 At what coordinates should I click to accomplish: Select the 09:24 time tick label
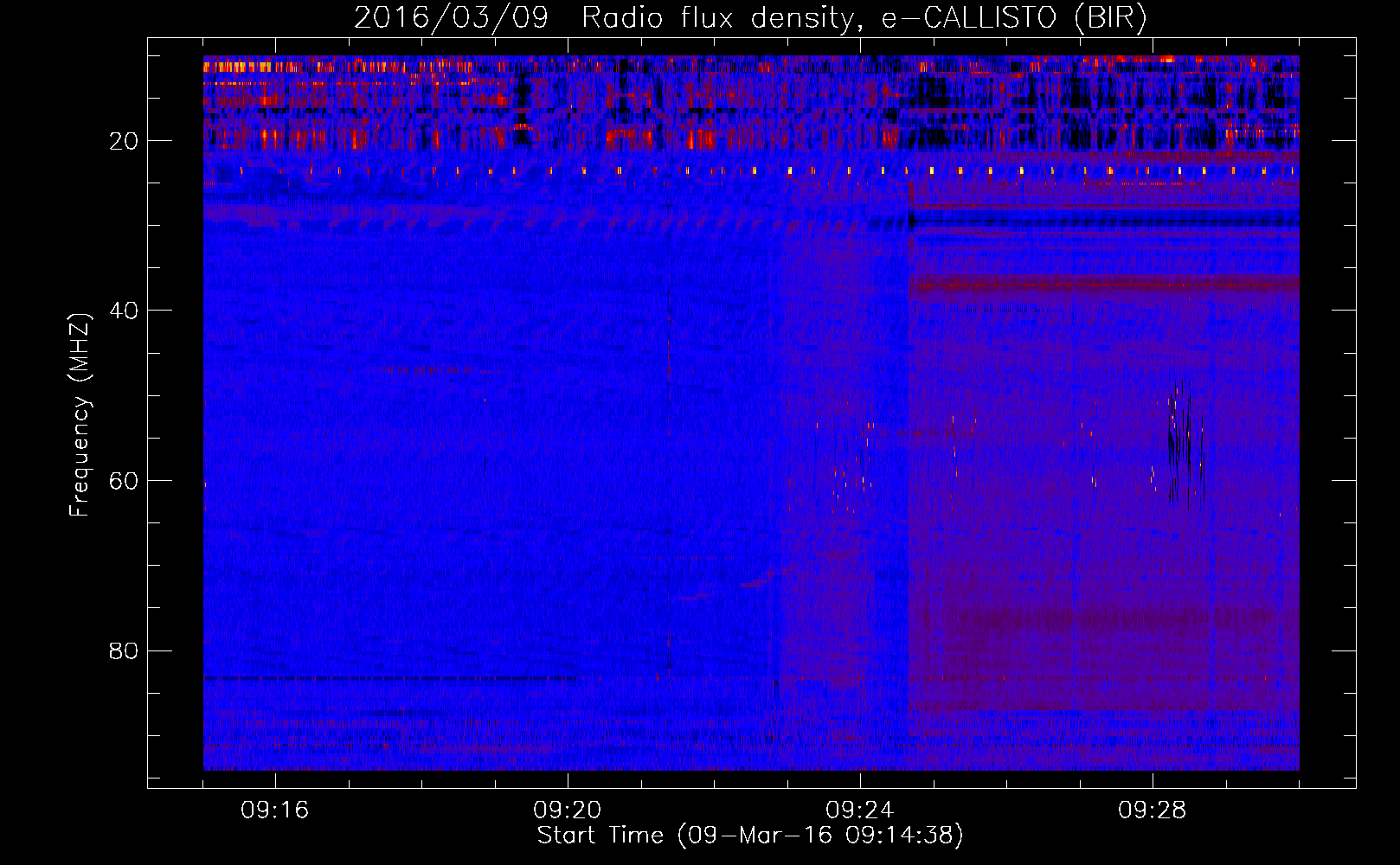860,811
